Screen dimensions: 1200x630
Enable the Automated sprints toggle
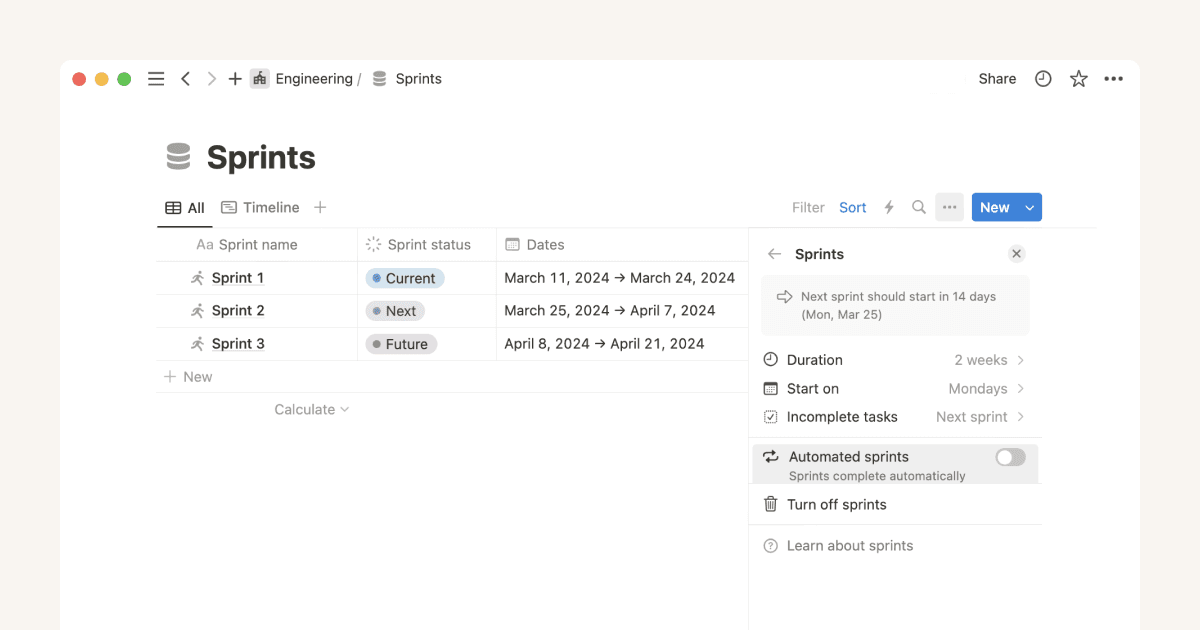[x=1009, y=457]
